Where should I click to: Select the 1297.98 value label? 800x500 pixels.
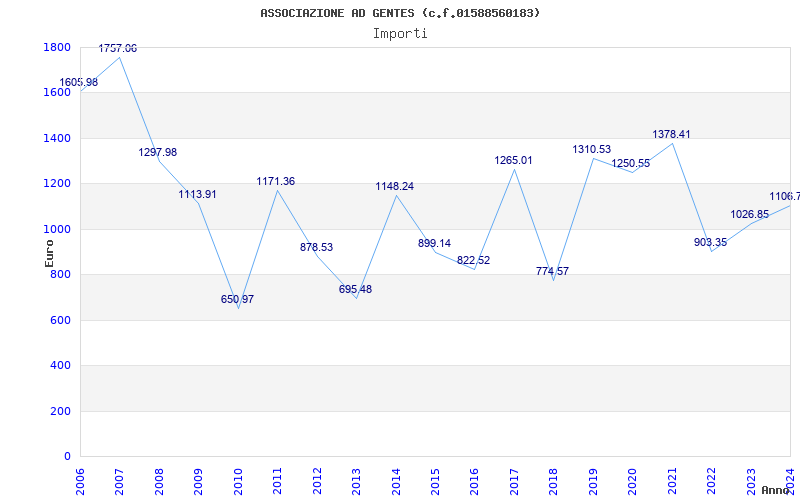[x=158, y=152]
